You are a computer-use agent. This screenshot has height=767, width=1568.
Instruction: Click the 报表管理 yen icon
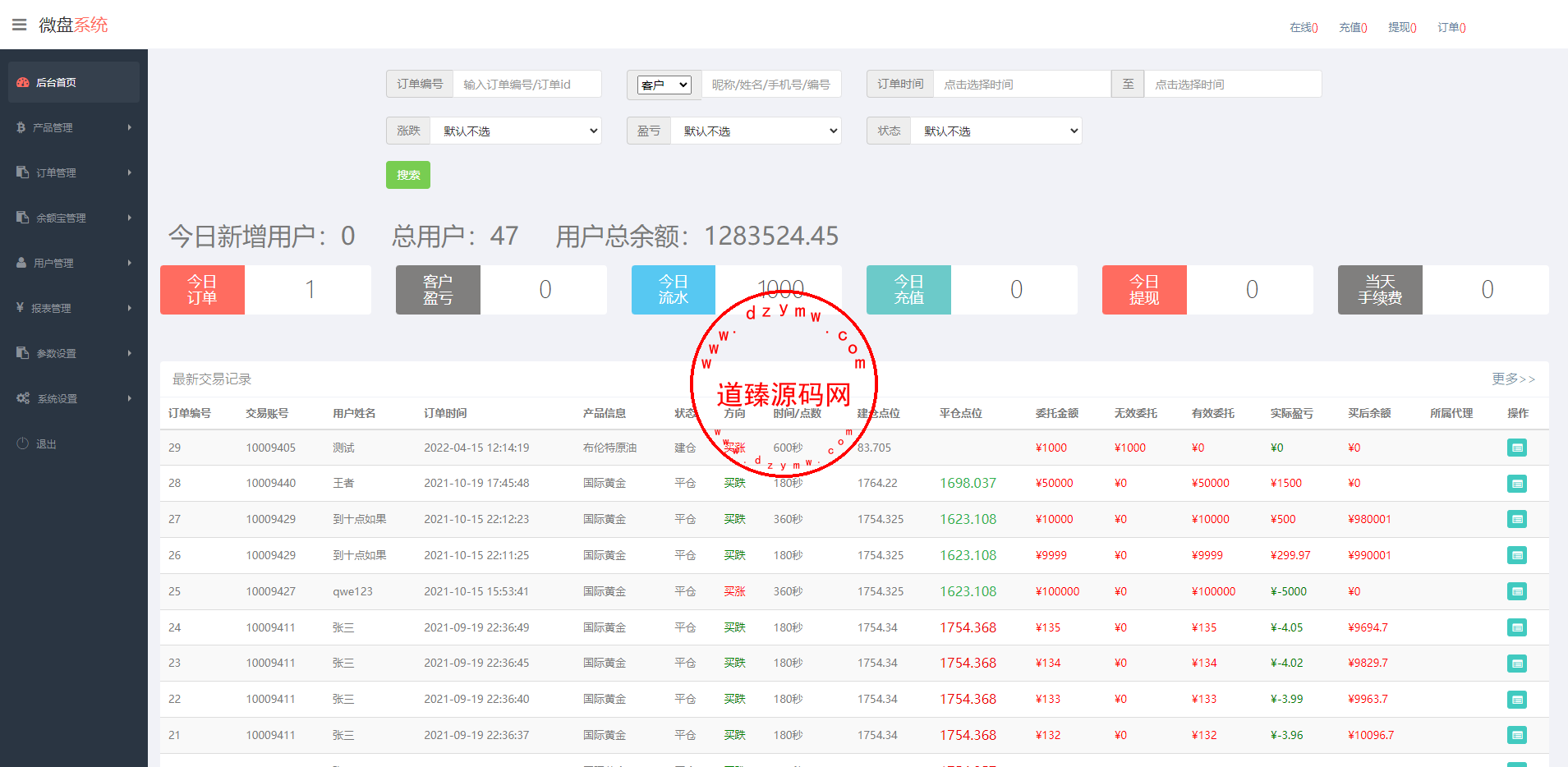[x=20, y=307]
